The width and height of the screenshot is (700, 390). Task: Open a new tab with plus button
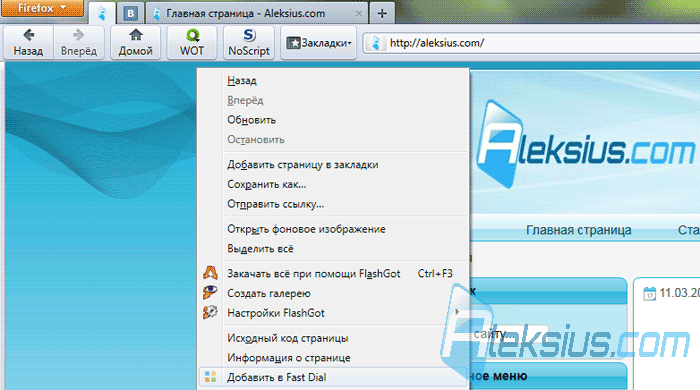[x=382, y=13]
